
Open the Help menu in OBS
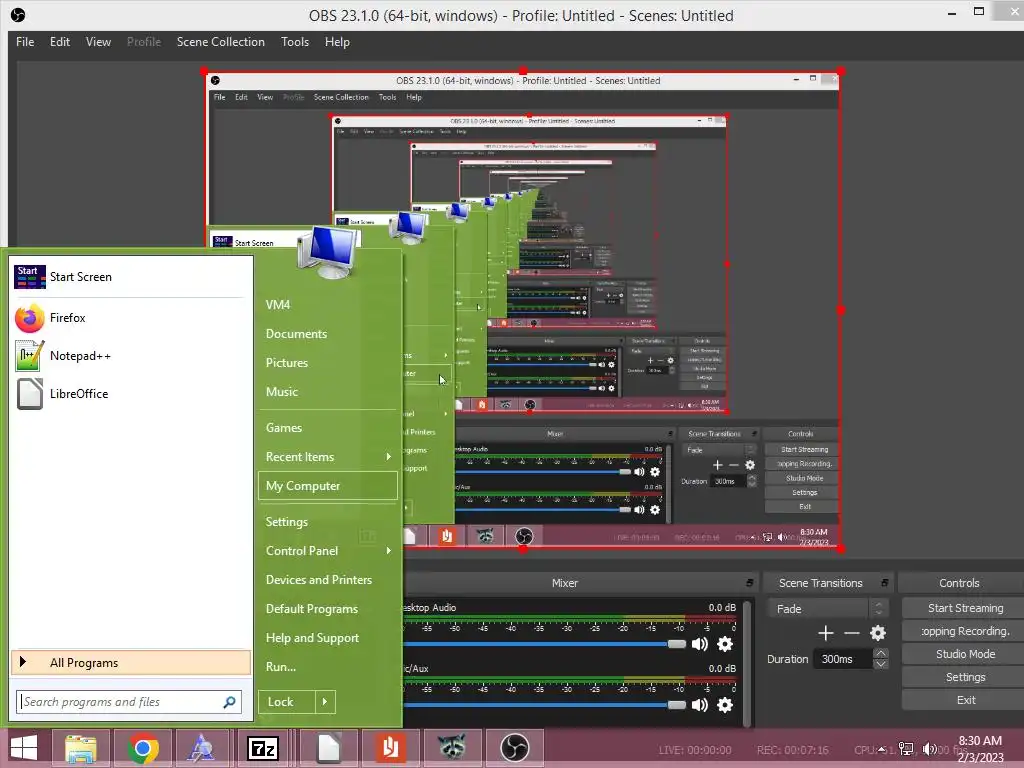pyautogui.click(x=337, y=42)
